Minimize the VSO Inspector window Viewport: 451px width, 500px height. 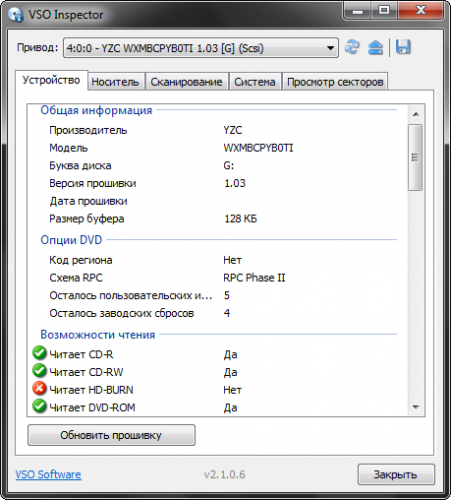click(x=358, y=11)
